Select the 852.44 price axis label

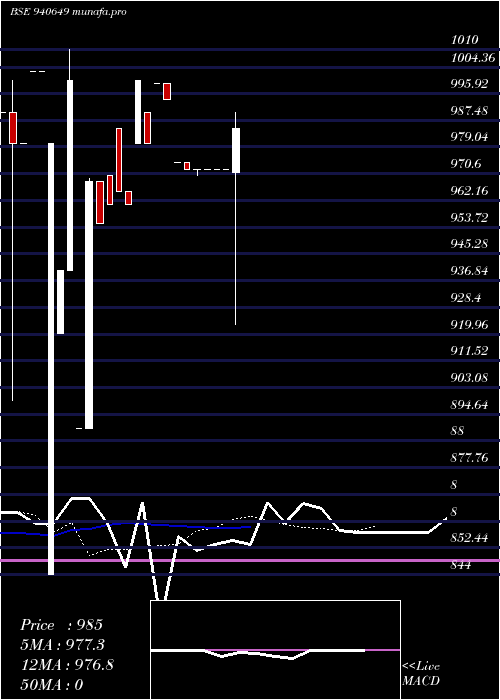[x=469, y=538]
